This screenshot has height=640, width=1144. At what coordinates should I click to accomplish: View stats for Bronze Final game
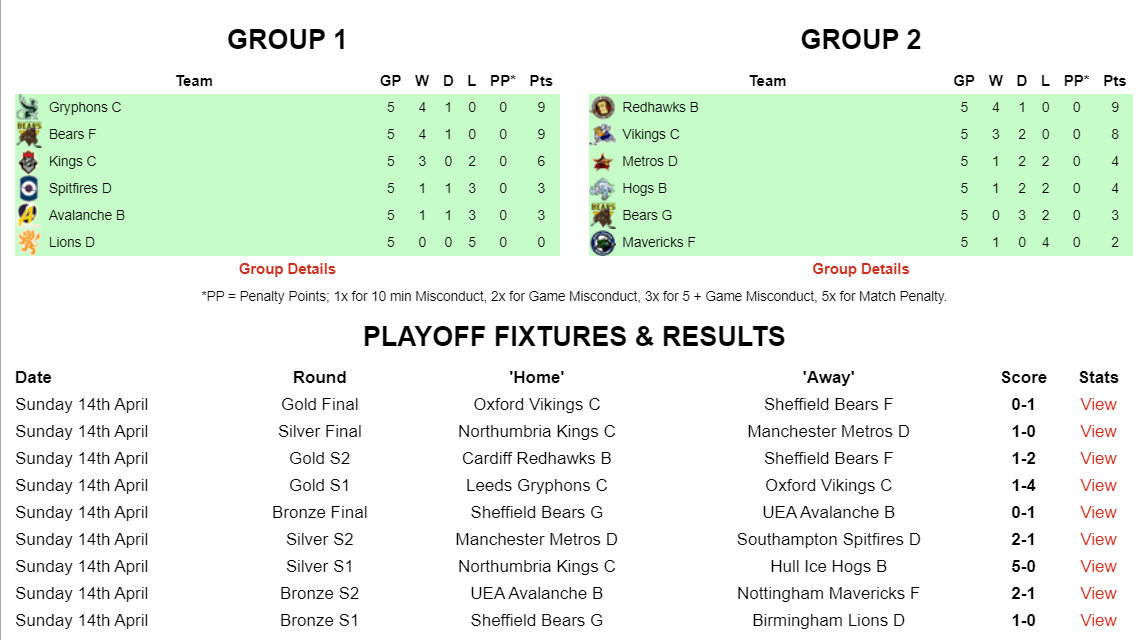click(1098, 512)
